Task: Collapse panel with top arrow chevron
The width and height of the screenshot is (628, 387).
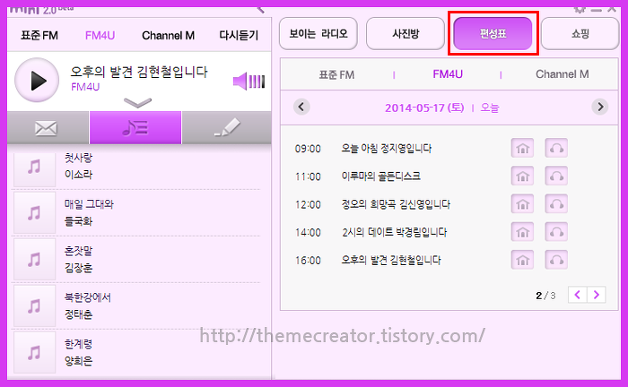Action: pyautogui.click(x=261, y=9)
